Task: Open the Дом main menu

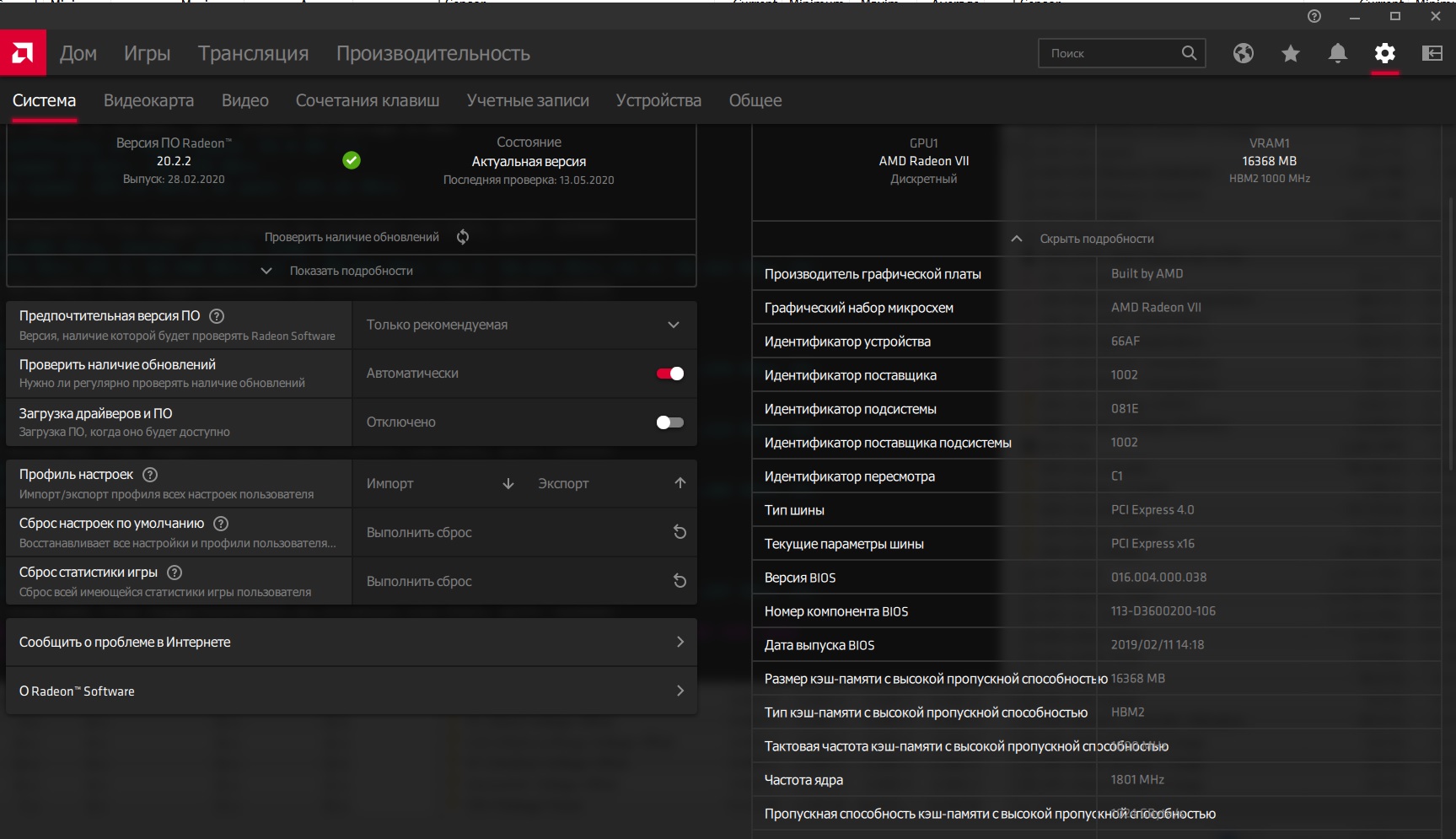Action: pos(78,53)
